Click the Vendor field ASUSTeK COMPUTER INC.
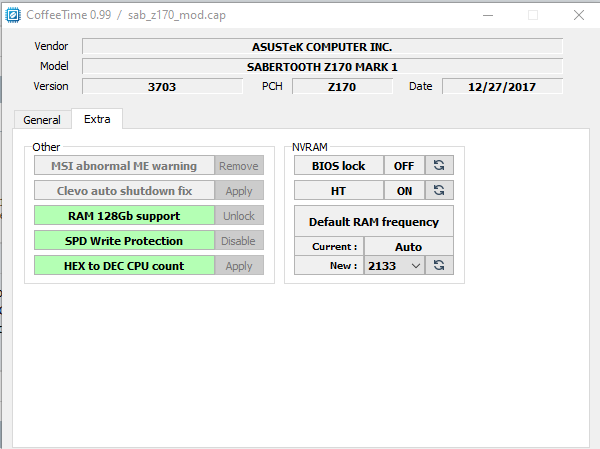This screenshot has width=600, height=449. (x=322, y=46)
